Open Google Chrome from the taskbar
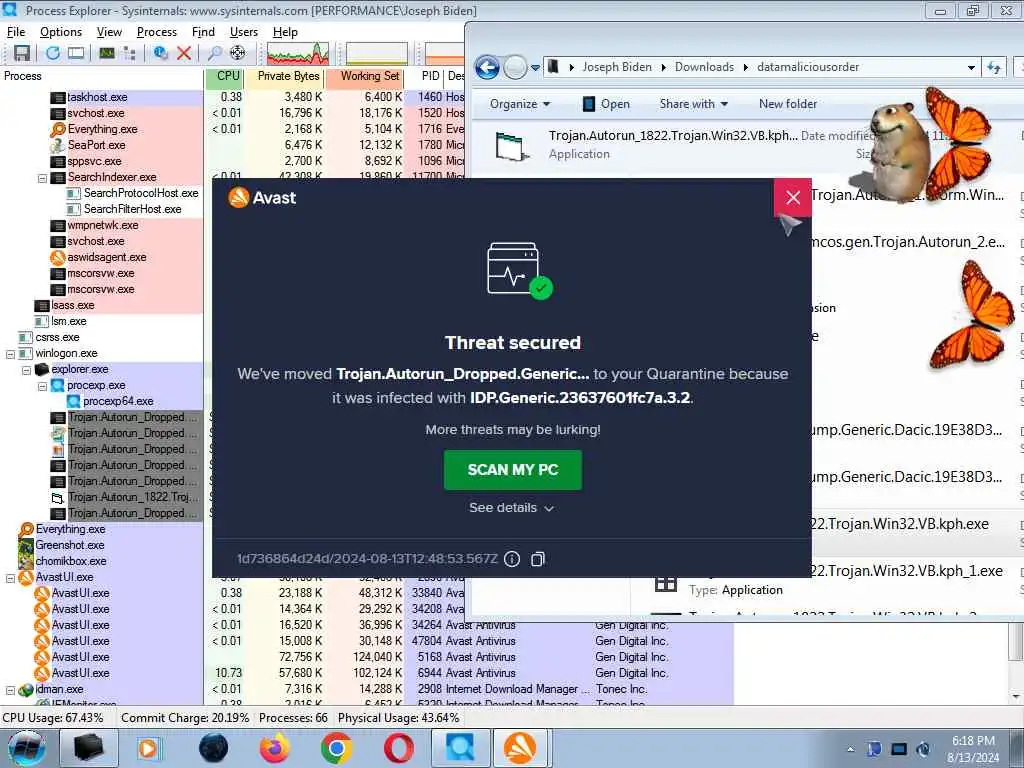This screenshot has width=1024, height=768. [336, 748]
